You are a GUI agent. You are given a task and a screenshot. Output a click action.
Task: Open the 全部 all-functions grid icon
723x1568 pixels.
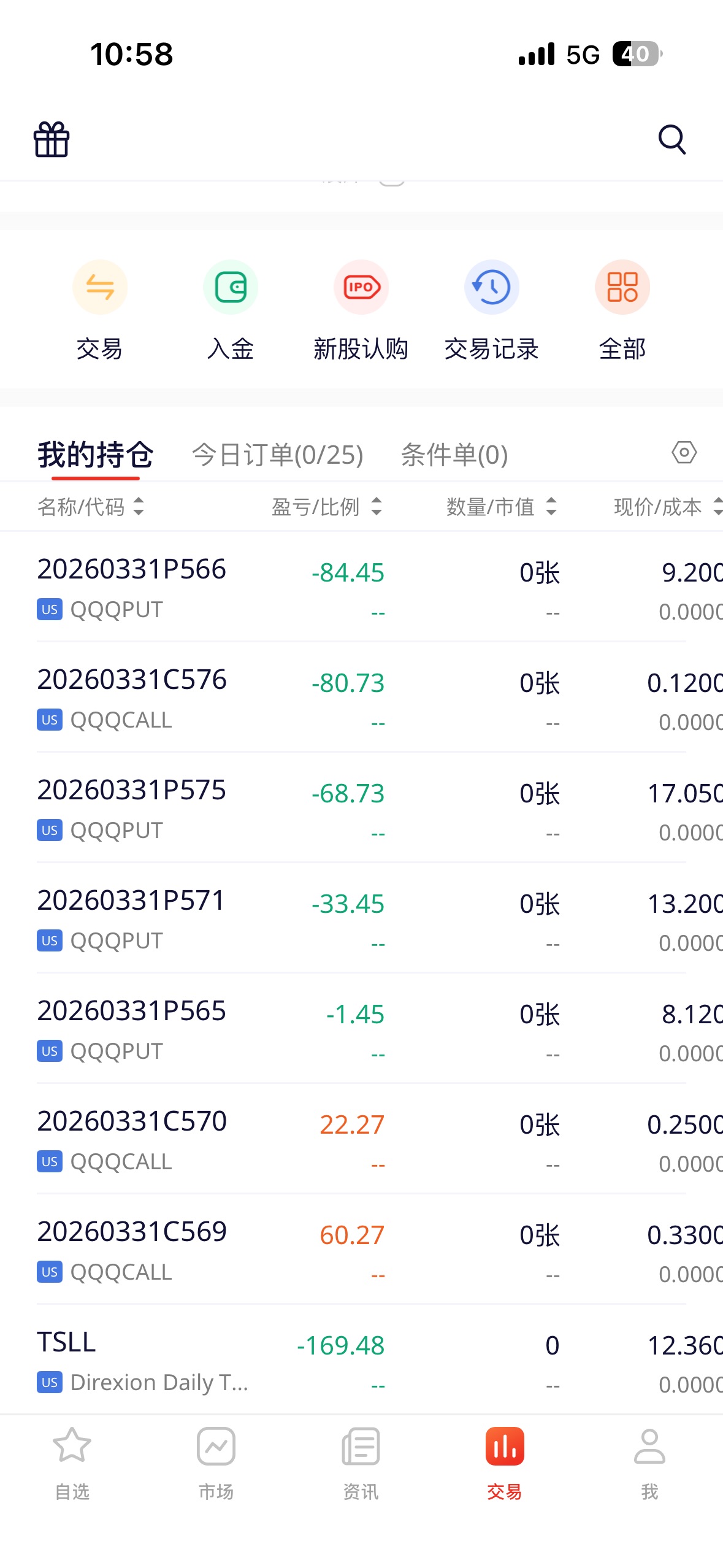click(x=622, y=288)
